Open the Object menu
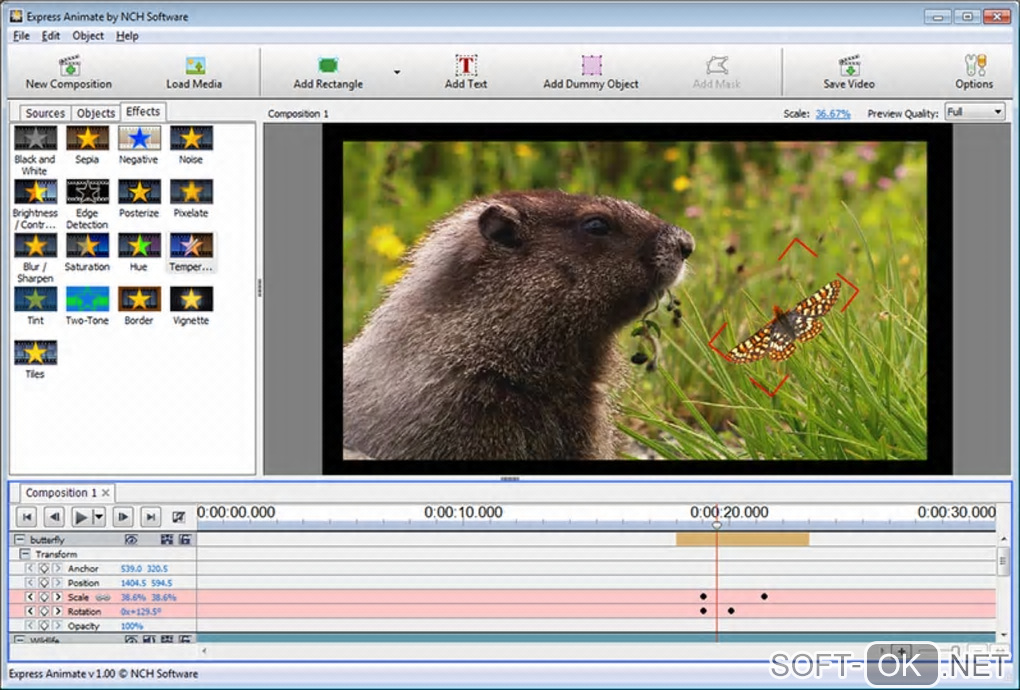The image size is (1020, 690). coord(88,36)
